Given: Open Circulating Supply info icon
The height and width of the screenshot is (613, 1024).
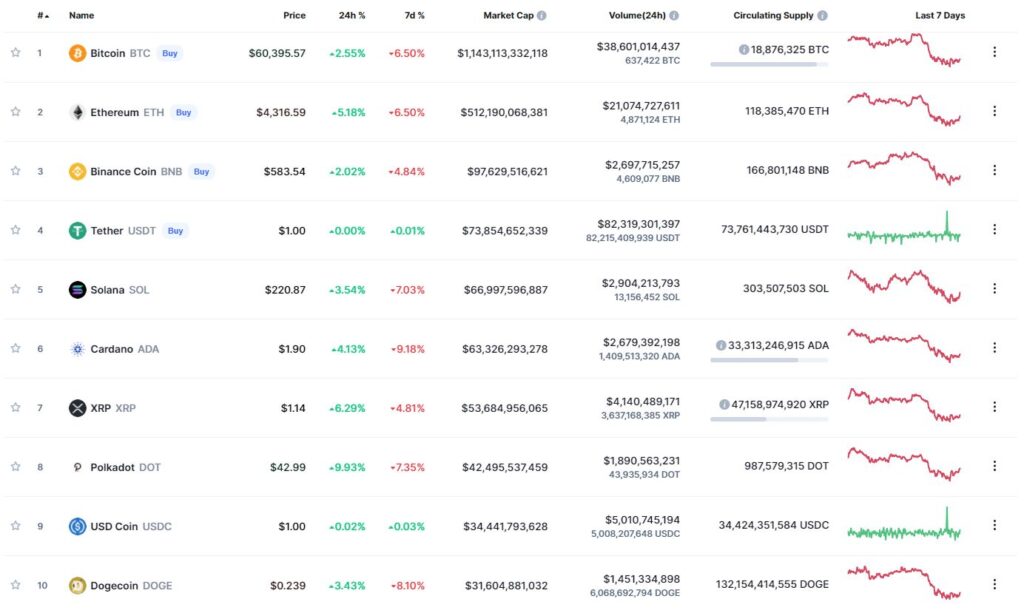Looking at the screenshot, I should pyautogui.click(x=822, y=15).
